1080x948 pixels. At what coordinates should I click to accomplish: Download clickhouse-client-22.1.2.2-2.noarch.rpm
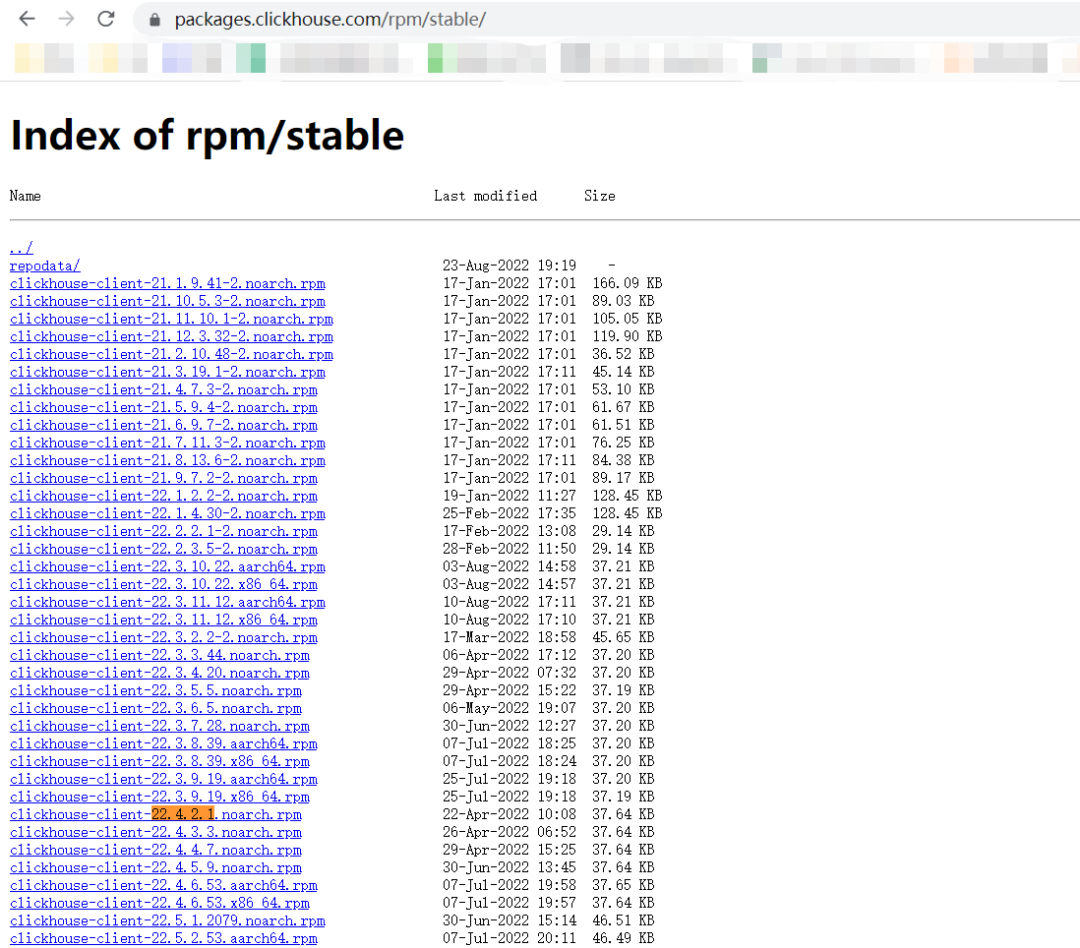coord(164,496)
